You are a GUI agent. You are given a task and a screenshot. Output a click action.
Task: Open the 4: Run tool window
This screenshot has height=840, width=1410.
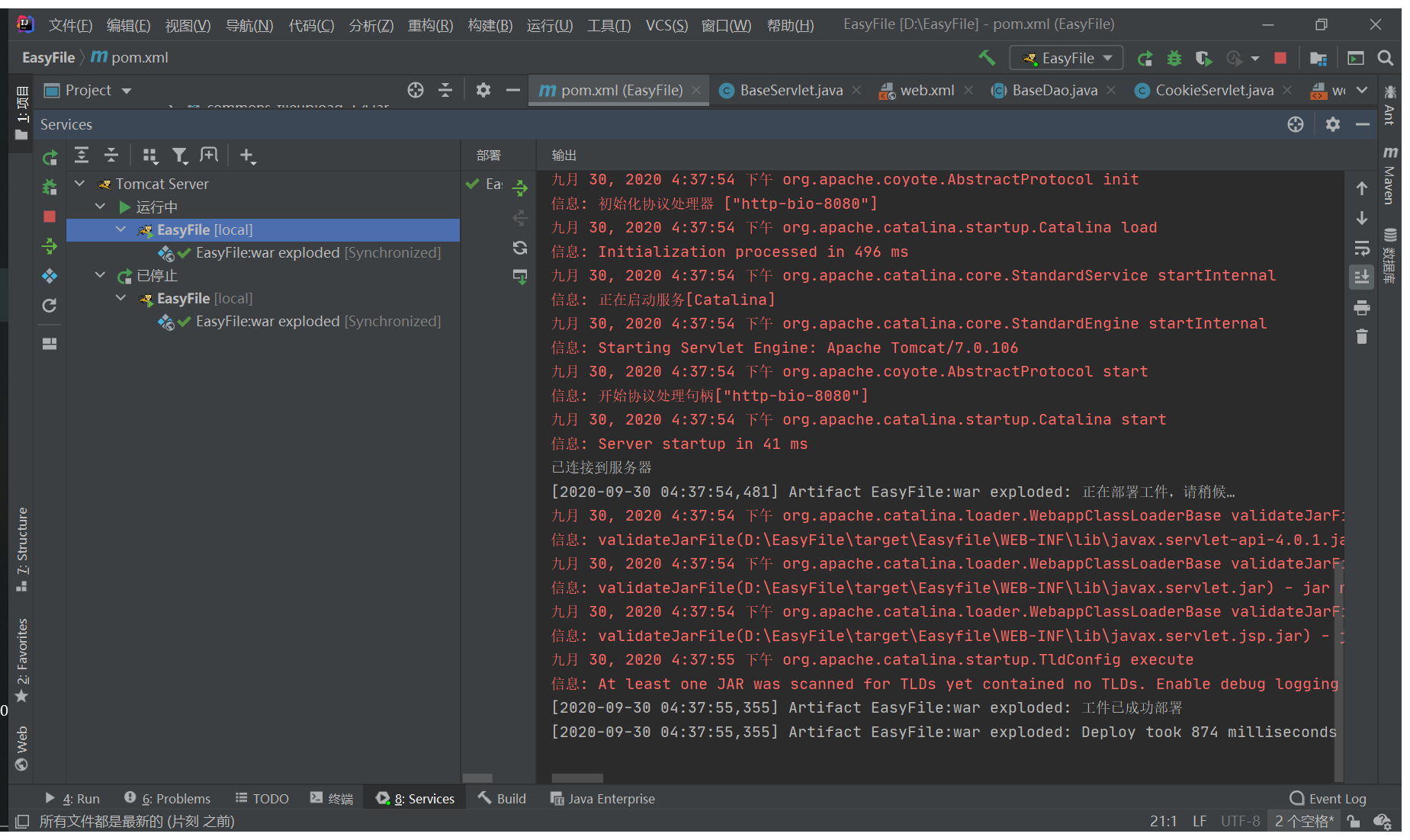click(73, 798)
